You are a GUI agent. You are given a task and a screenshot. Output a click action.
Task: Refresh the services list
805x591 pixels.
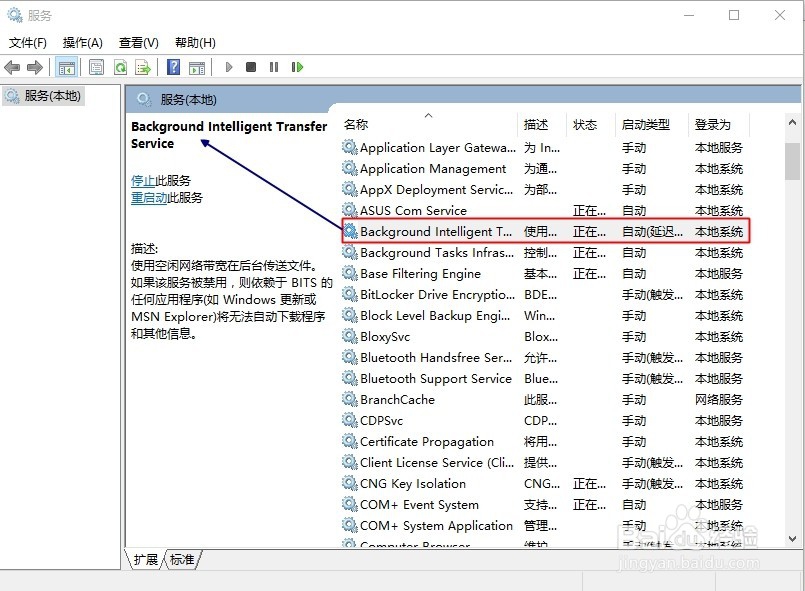[122, 67]
